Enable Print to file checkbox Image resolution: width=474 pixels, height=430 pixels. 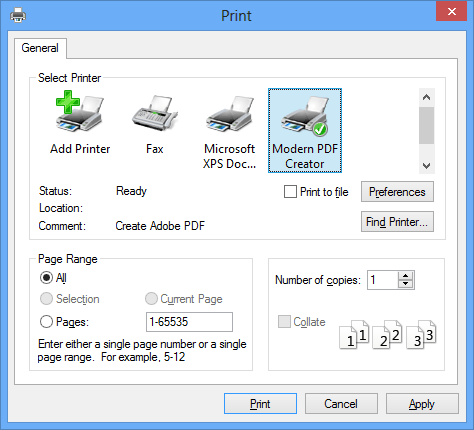pos(290,192)
